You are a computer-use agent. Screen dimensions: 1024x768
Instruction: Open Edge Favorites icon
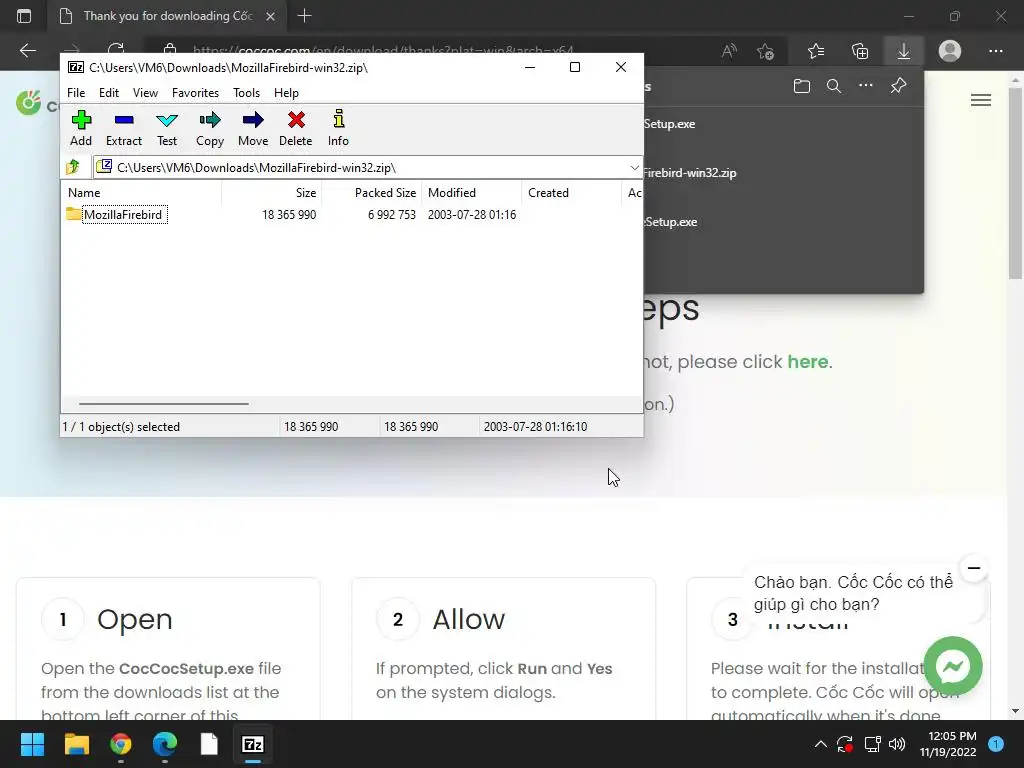click(x=816, y=51)
